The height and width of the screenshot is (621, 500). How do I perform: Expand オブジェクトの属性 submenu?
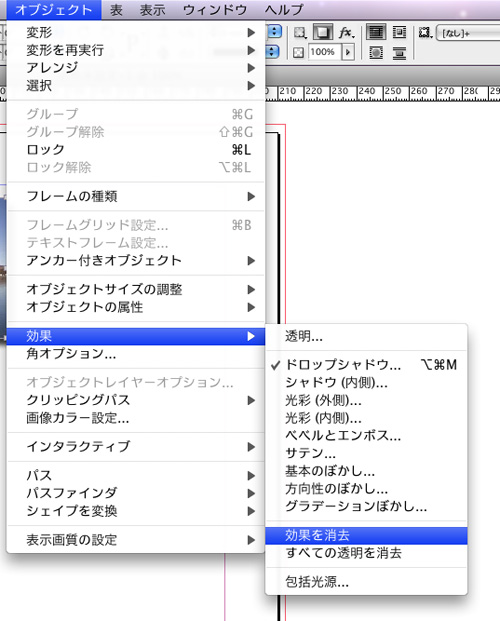point(136,307)
